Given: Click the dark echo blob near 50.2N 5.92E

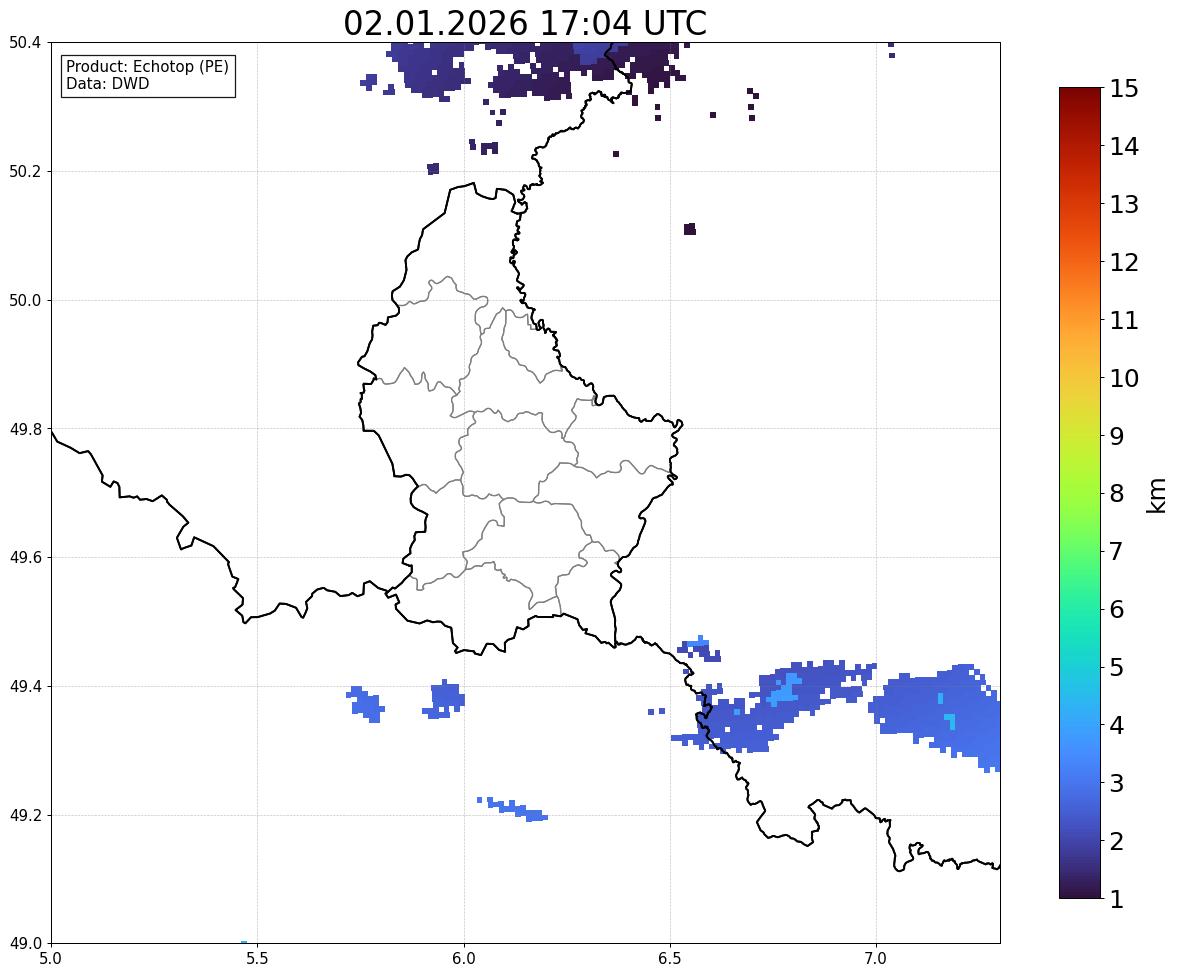Looking at the screenshot, I should pos(433,168).
